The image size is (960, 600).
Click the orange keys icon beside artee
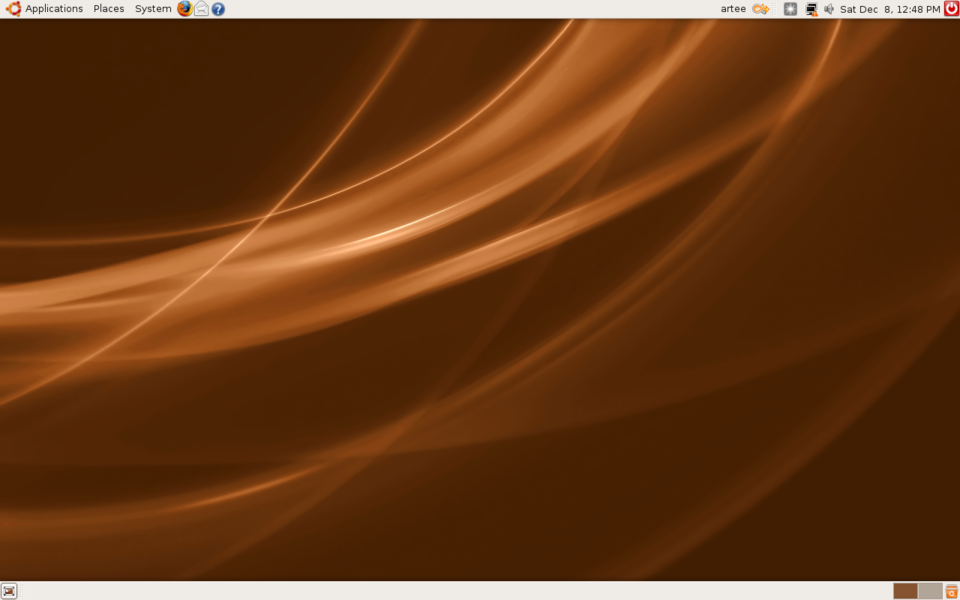point(760,9)
